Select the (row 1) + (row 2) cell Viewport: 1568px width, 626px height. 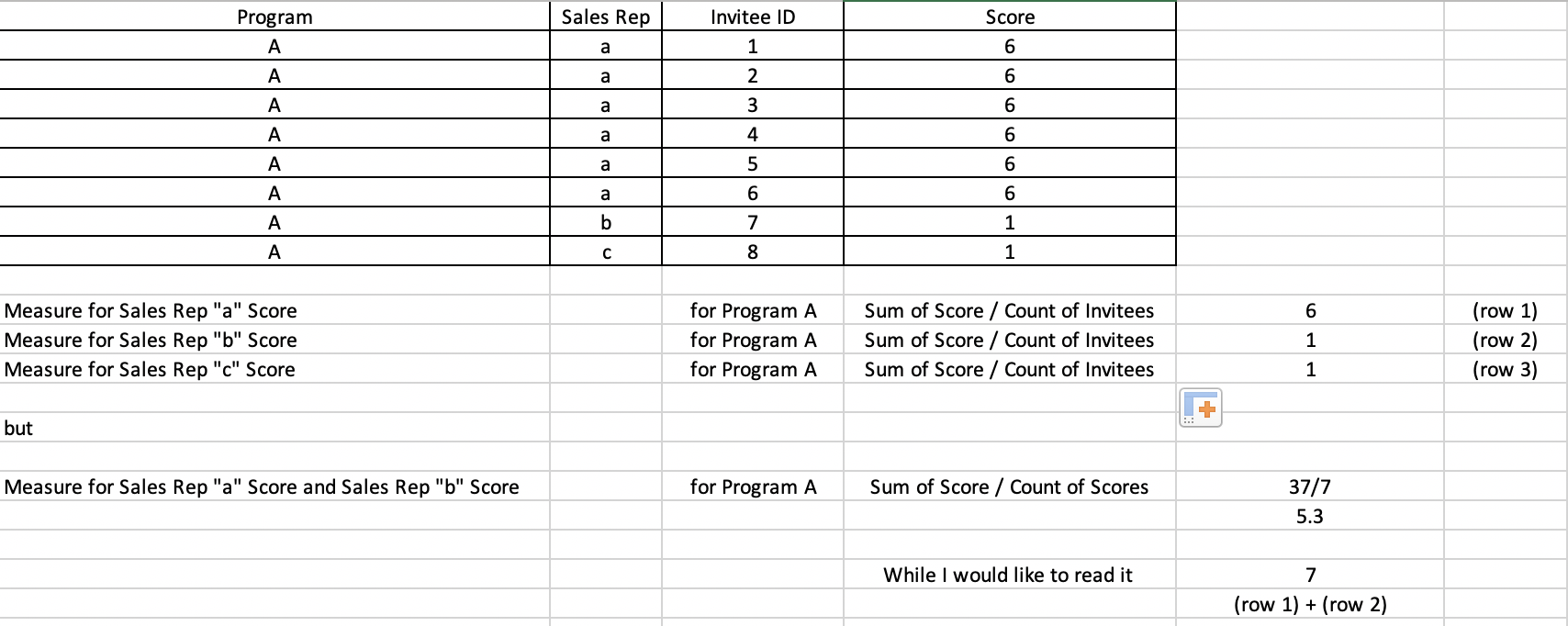tap(1310, 604)
